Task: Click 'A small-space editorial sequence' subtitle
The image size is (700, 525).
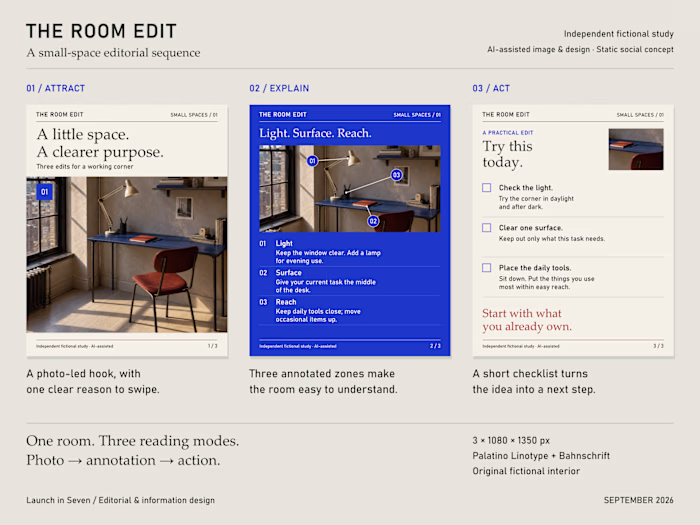Action: [113, 53]
